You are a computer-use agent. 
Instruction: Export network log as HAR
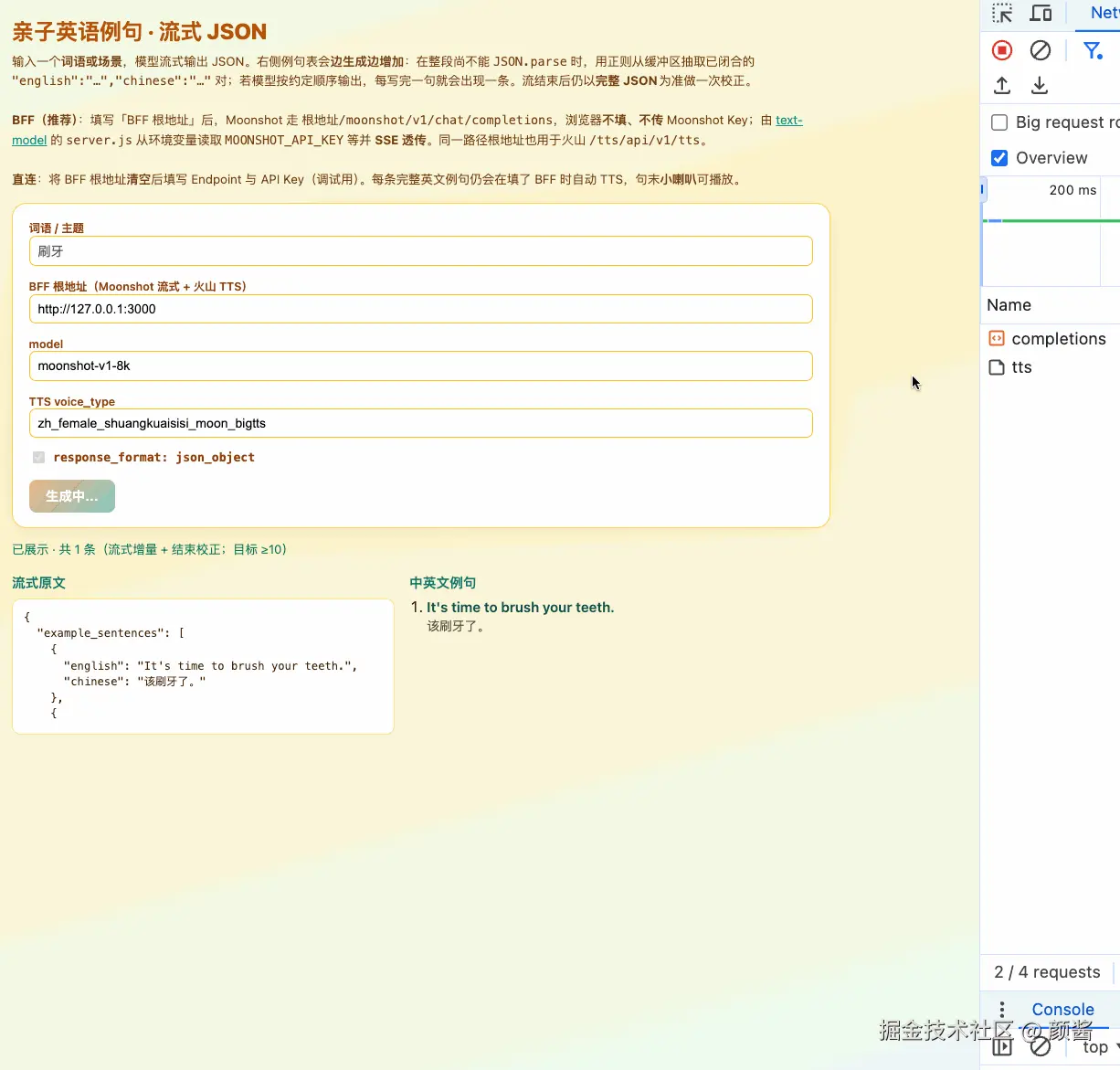1039,85
